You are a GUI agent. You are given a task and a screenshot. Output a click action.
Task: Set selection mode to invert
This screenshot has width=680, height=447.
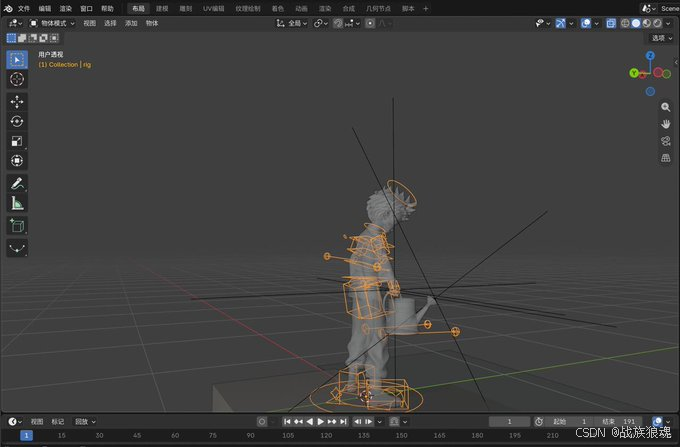point(43,38)
